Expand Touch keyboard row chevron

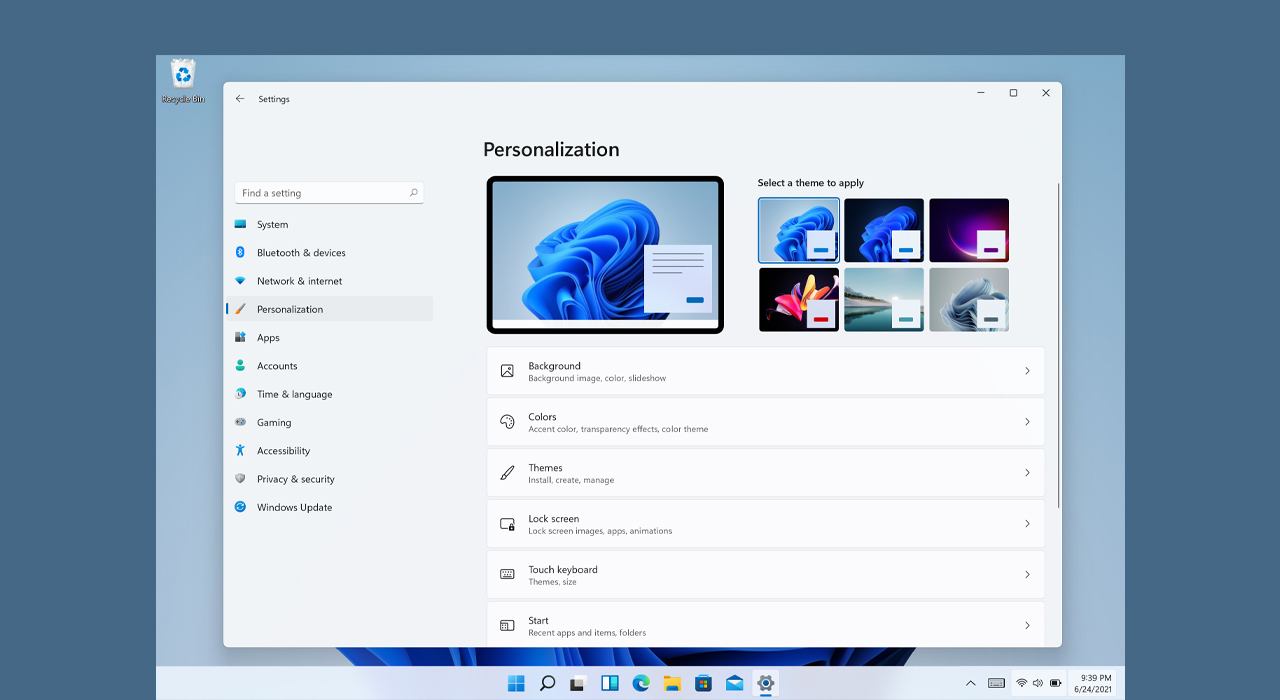(x=1027, y=574)
